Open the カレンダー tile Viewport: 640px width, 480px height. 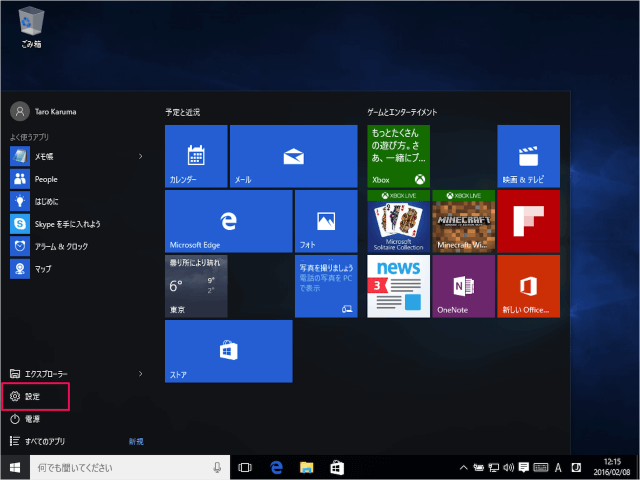[196, 156]
